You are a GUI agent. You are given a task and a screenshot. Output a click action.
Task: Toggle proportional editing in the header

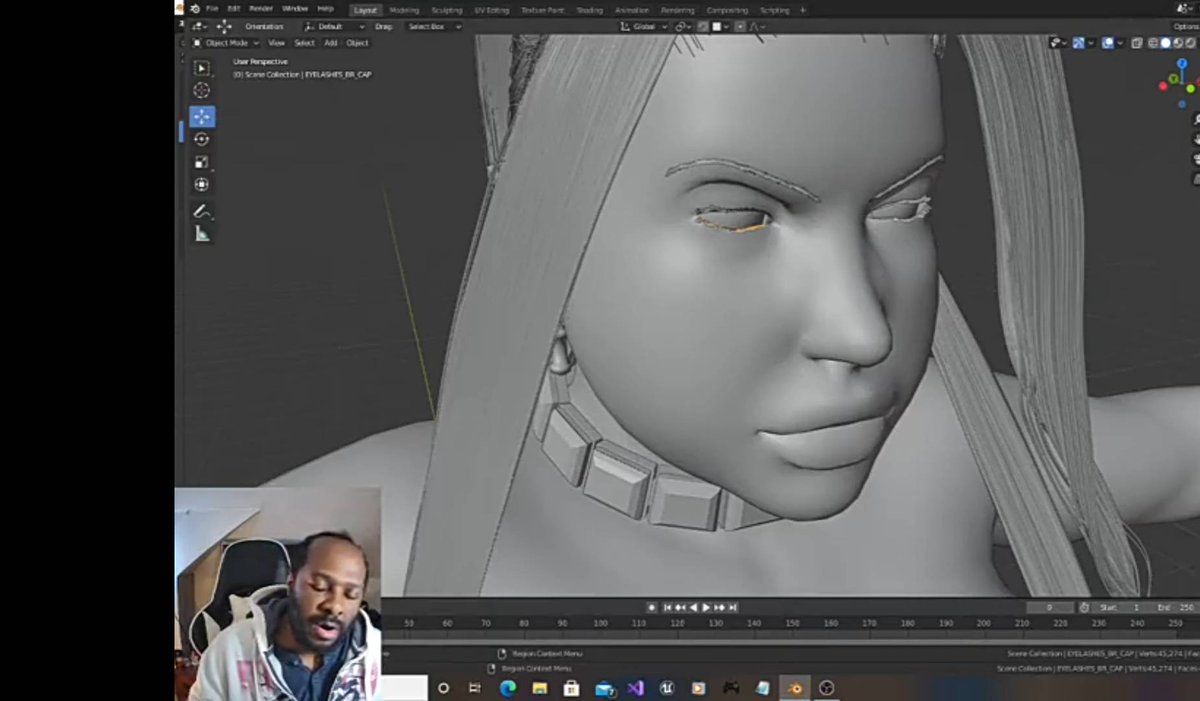[x=741, y=26]
